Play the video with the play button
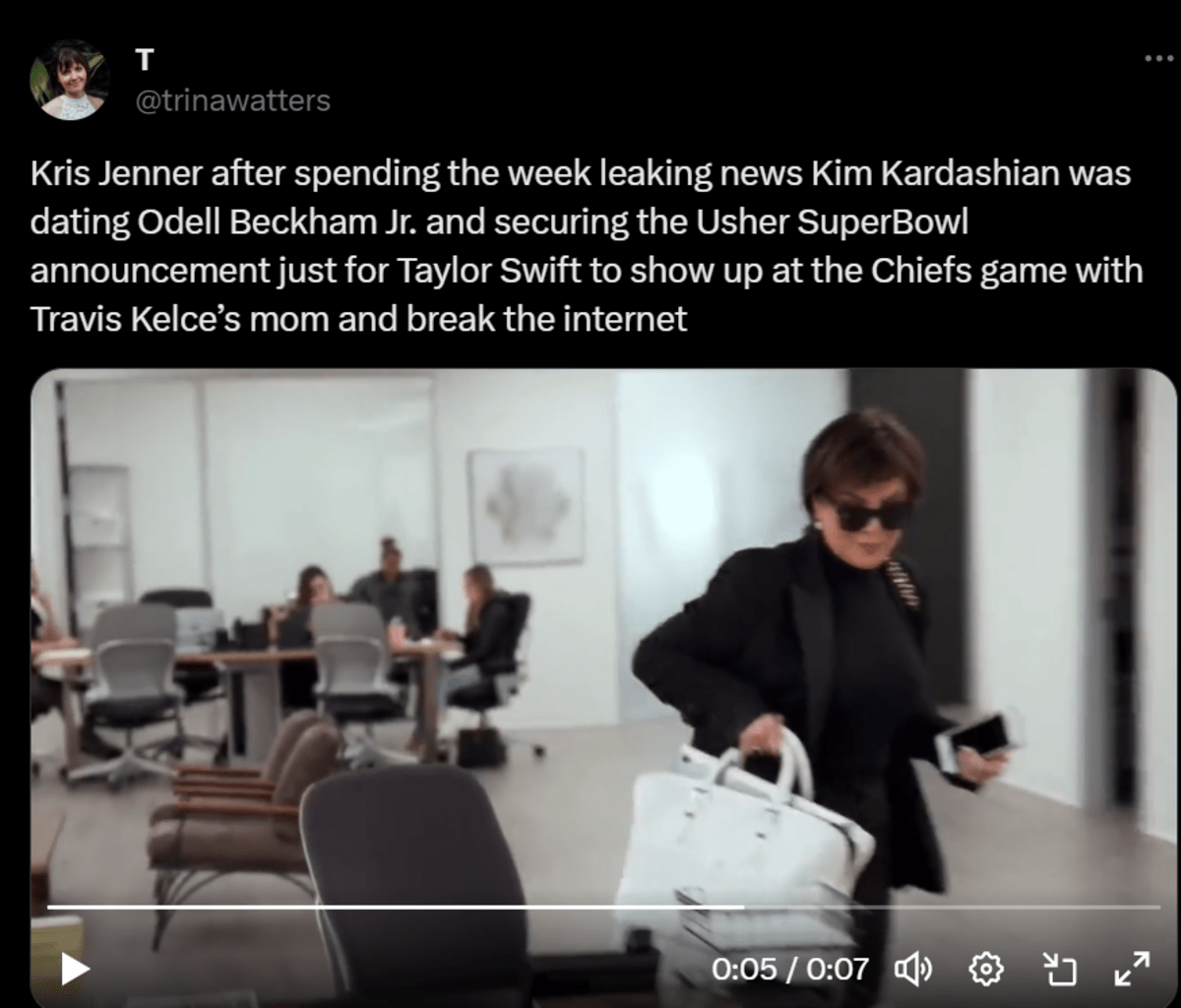 (75, 970)
